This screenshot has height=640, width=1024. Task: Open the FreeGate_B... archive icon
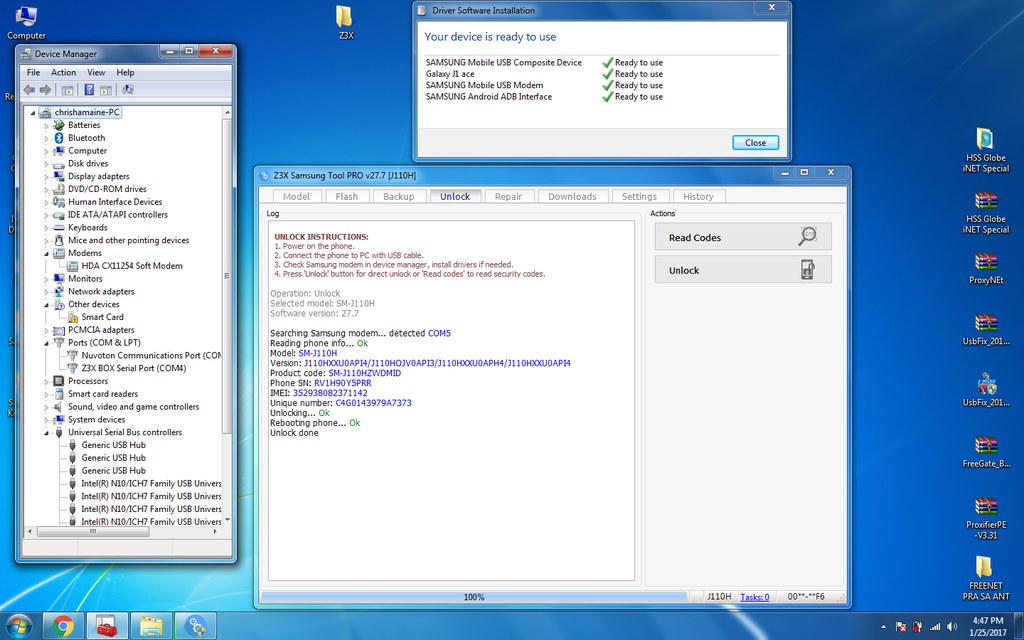tap(985, 451)
